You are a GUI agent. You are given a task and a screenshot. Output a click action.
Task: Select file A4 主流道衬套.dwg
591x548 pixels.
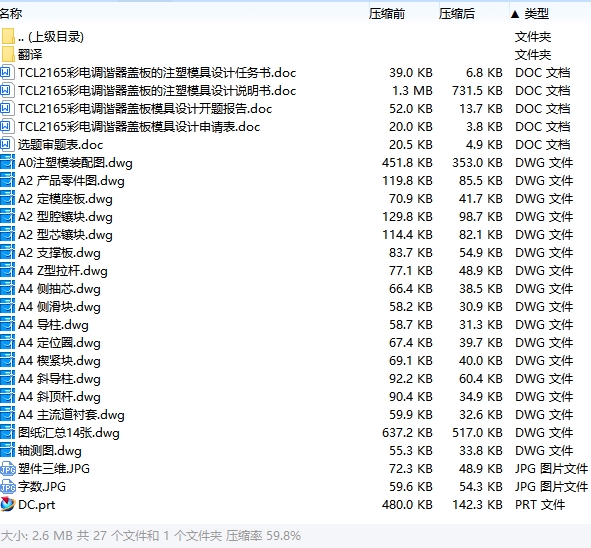[71, 415]
